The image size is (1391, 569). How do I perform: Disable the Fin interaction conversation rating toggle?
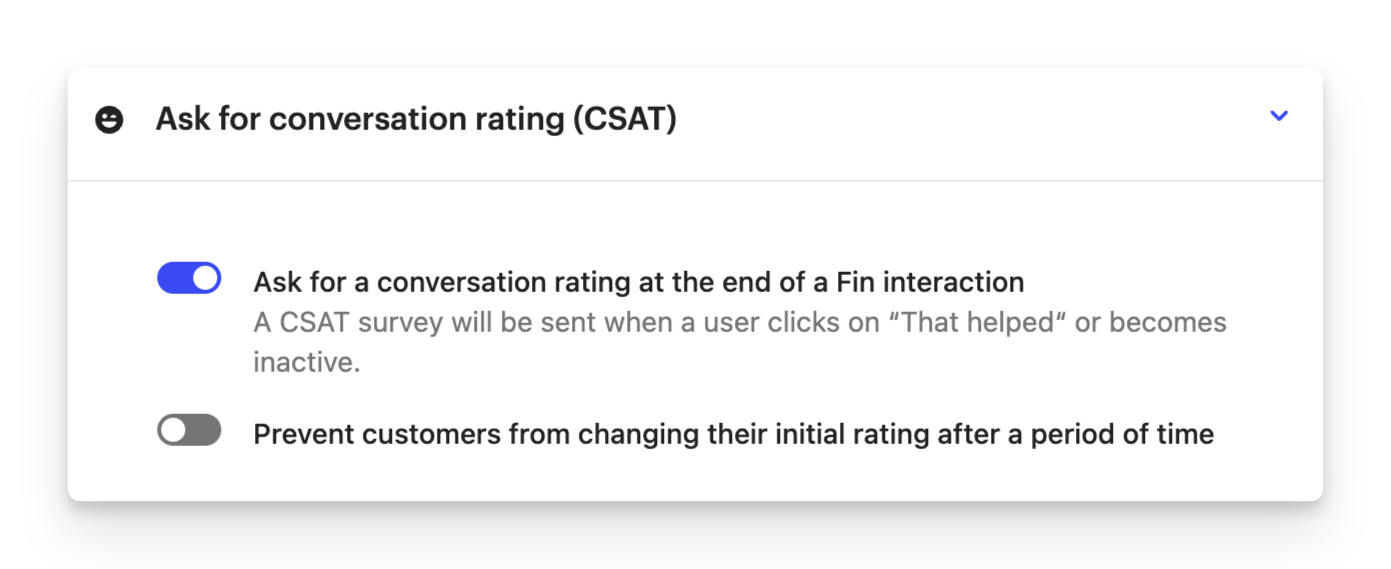189,278
